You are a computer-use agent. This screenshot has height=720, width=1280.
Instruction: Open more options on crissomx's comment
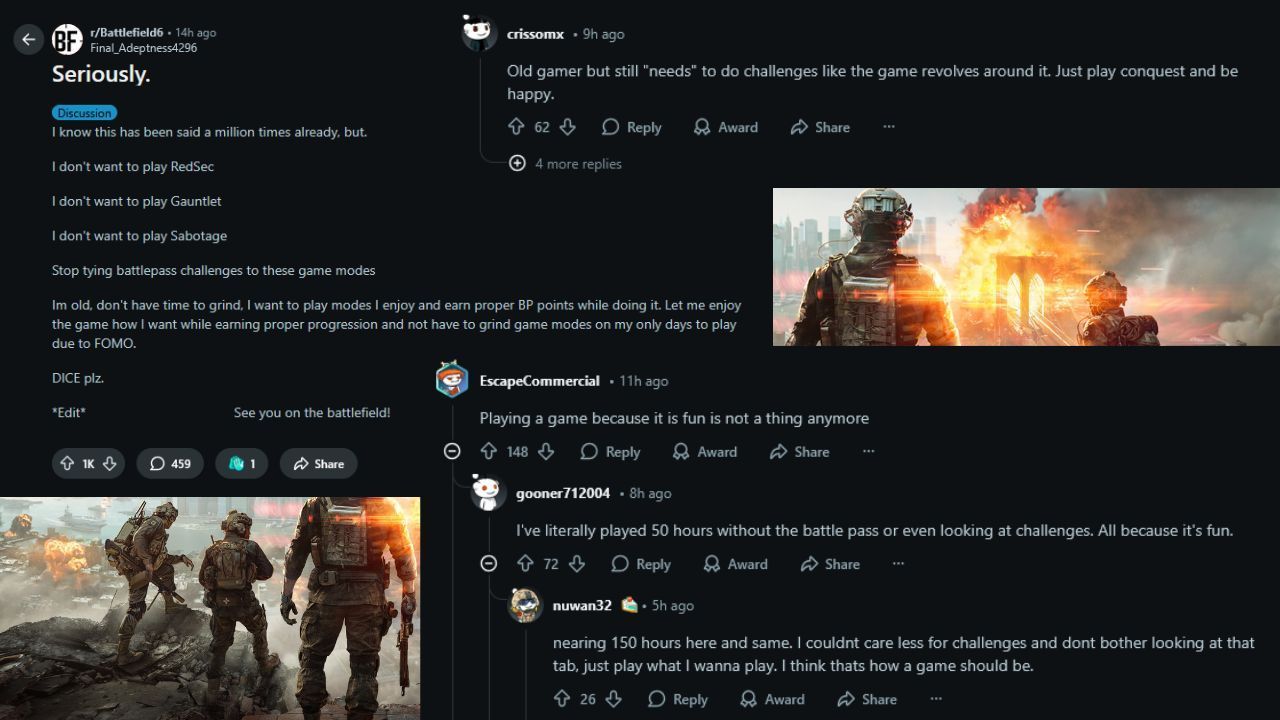click(889, 127)
